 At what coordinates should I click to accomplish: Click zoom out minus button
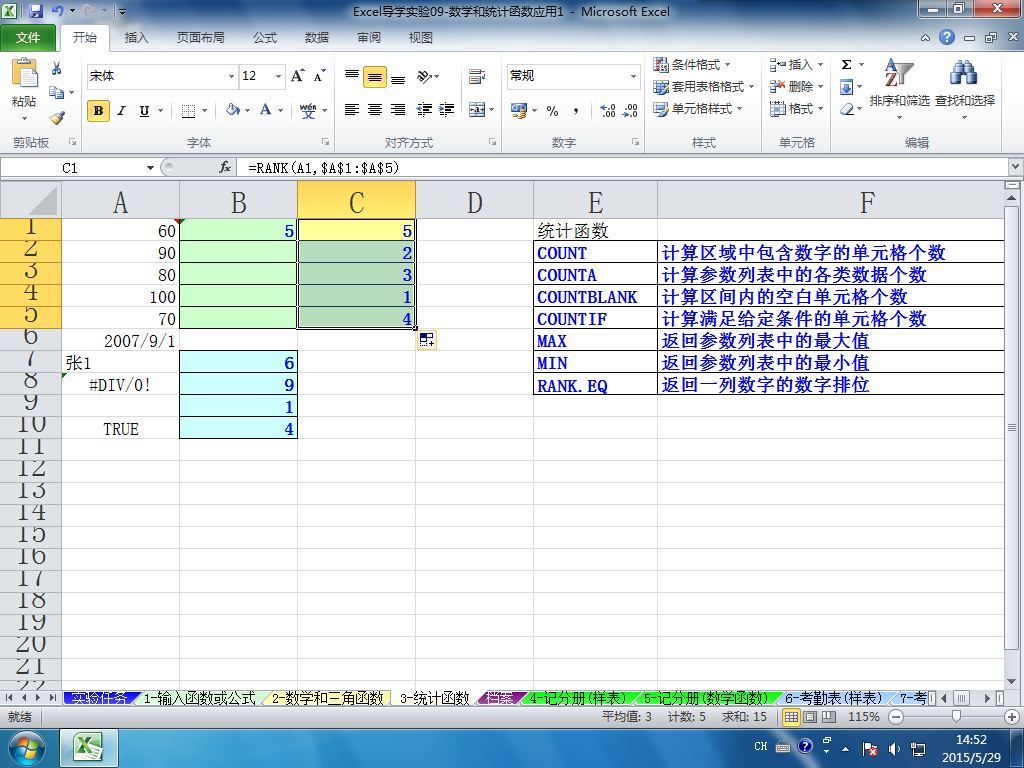tap(897, 717)
